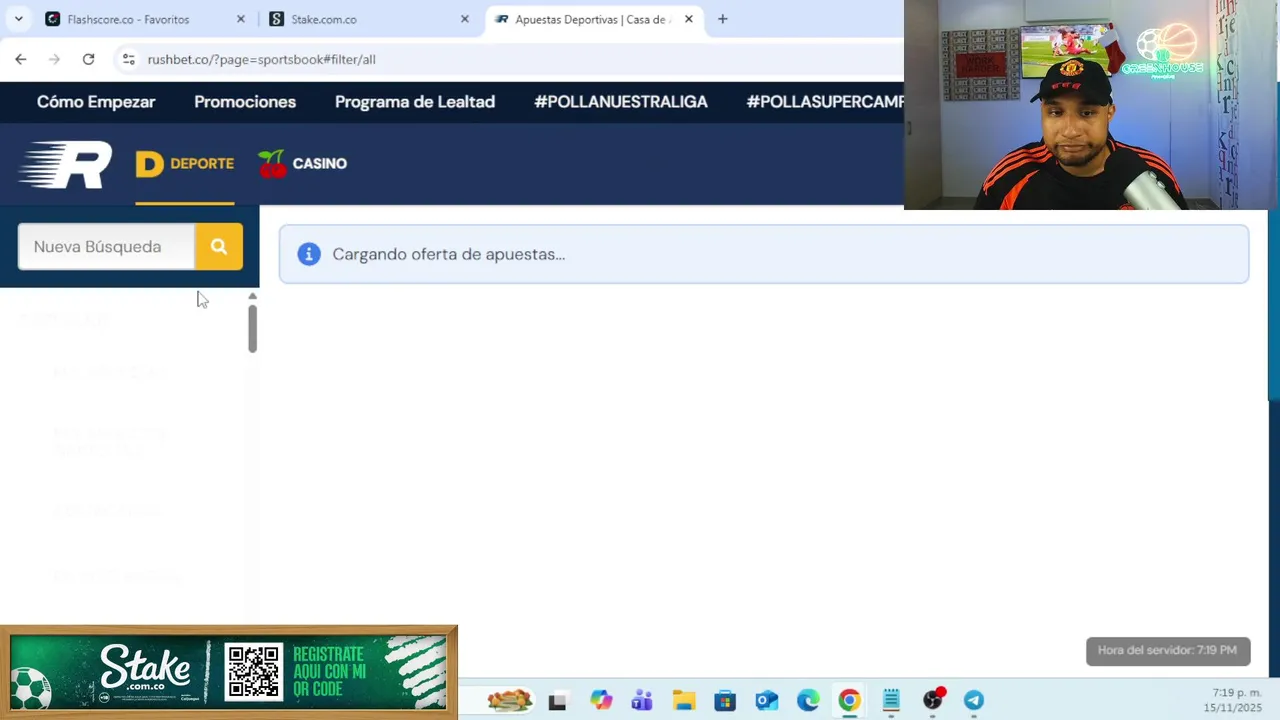Select the Casino section
This screenshot has height=720, width=1280.
(303, 164)
